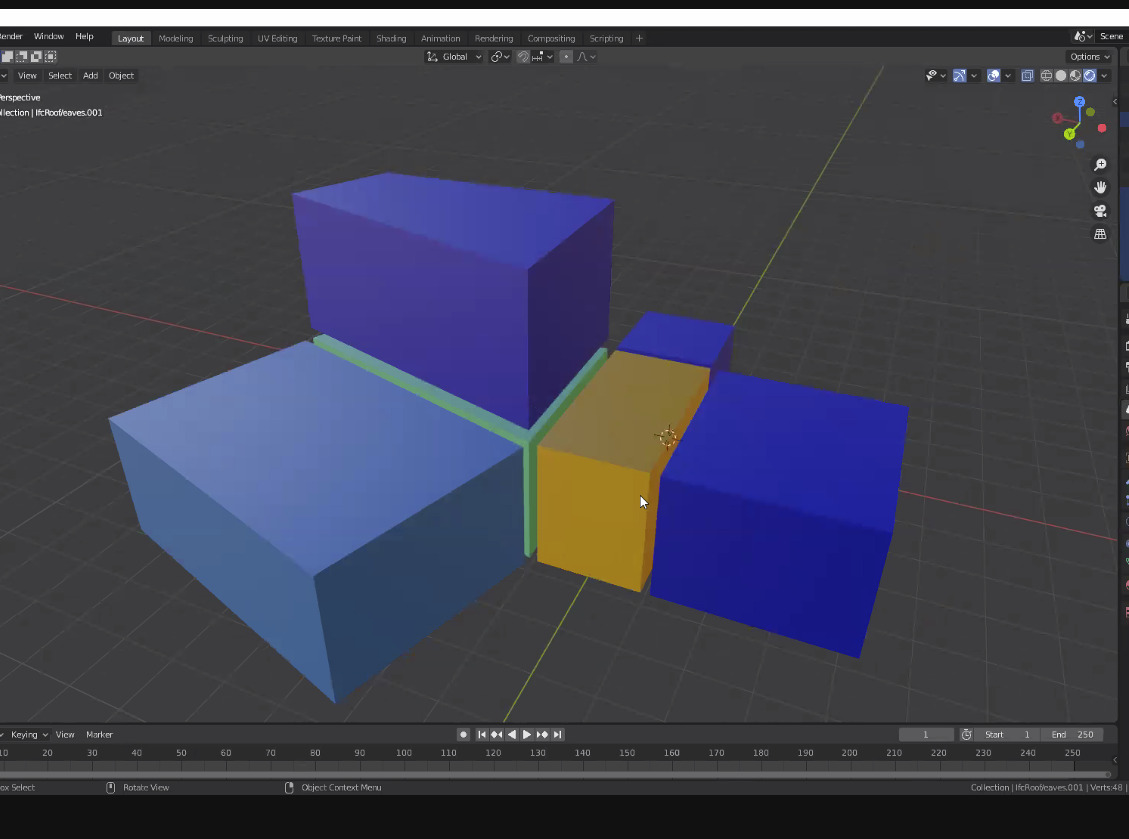Viewport: 1129px width, 839px height.
Task: Open the viewport Select menu
Action: (60, 76)
